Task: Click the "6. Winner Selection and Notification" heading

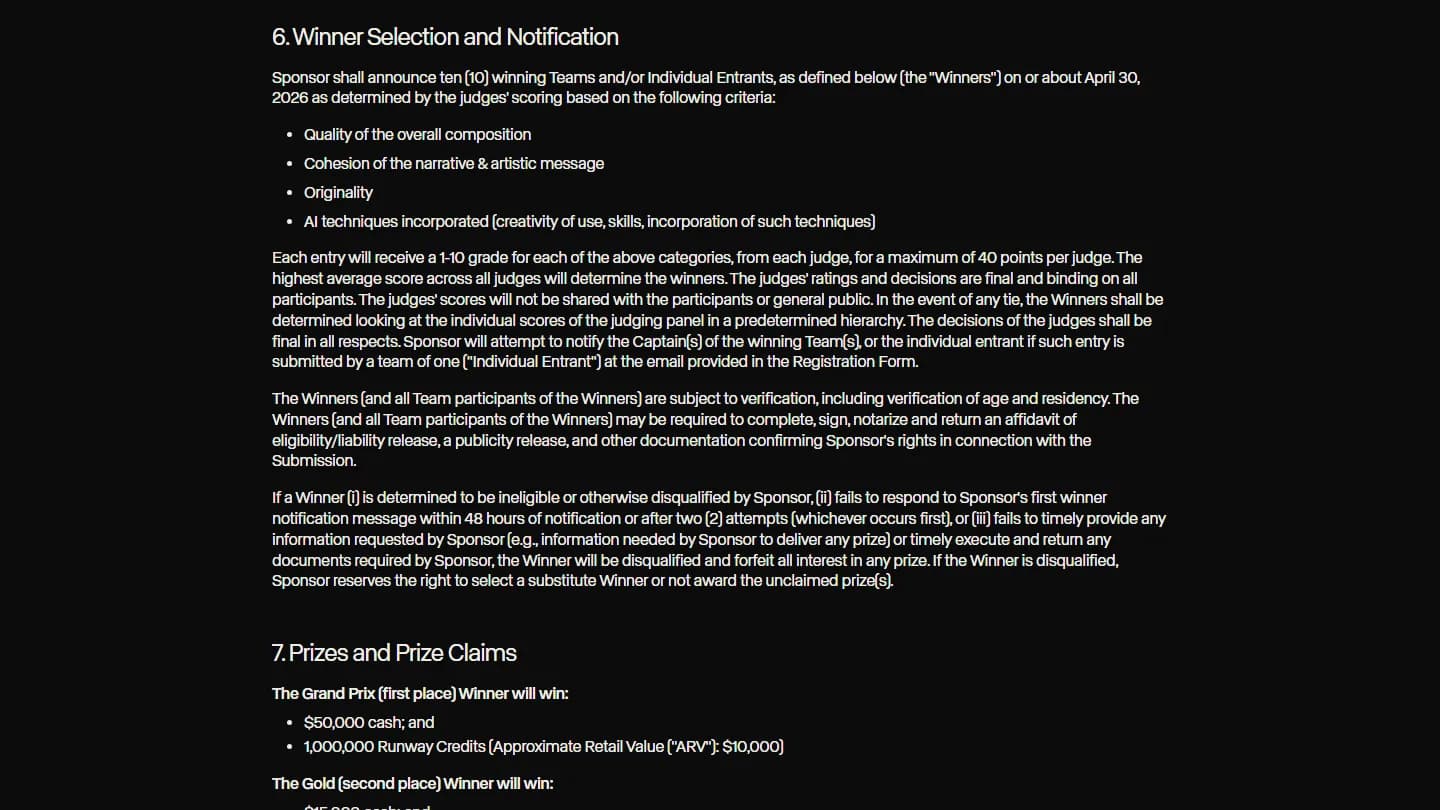Action: (445, 37)
